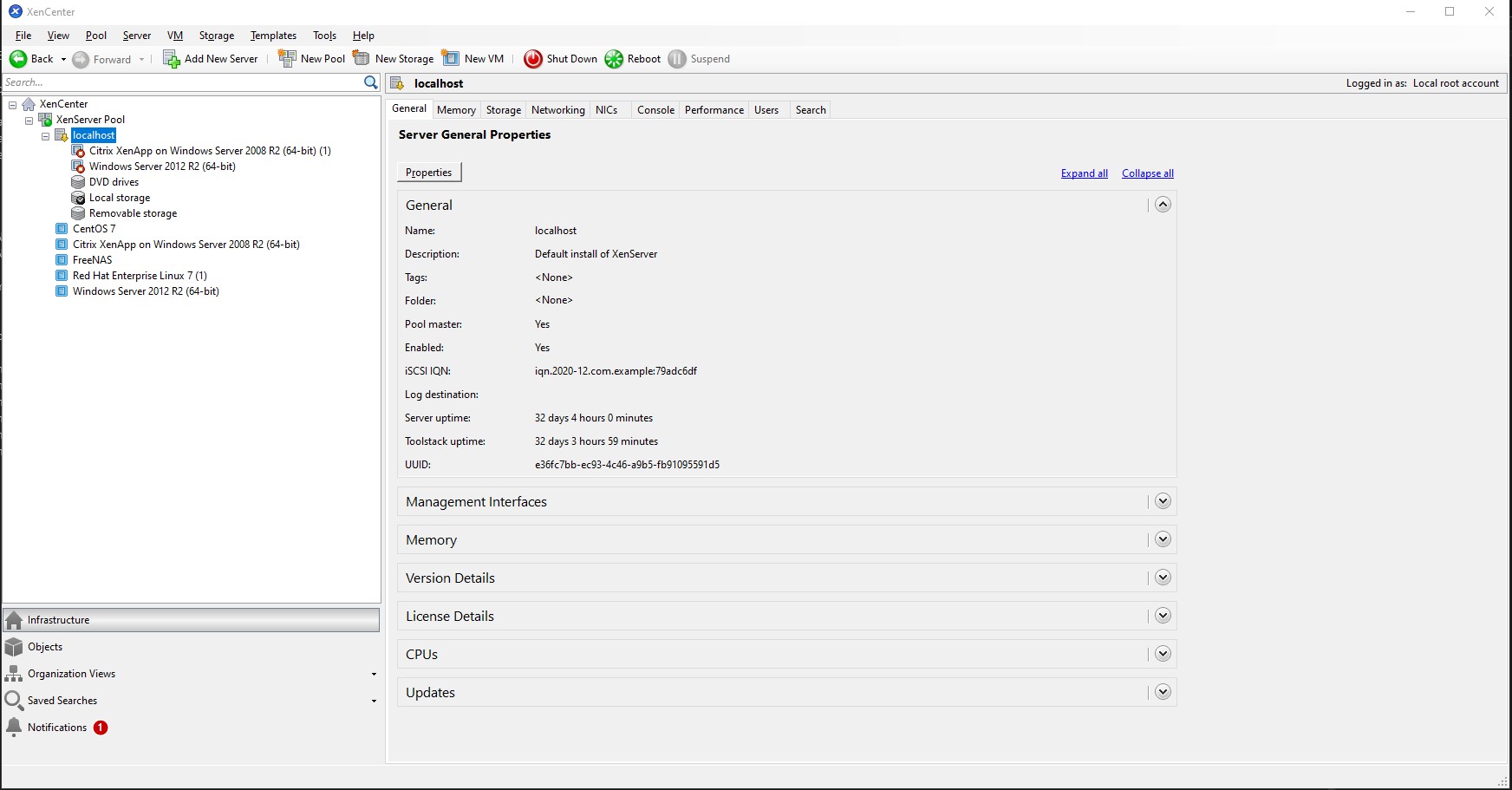Image resolution: width=1512 pixels, height=790 pixels.
Task: Open the Help menu
Action: pos(363,36)
